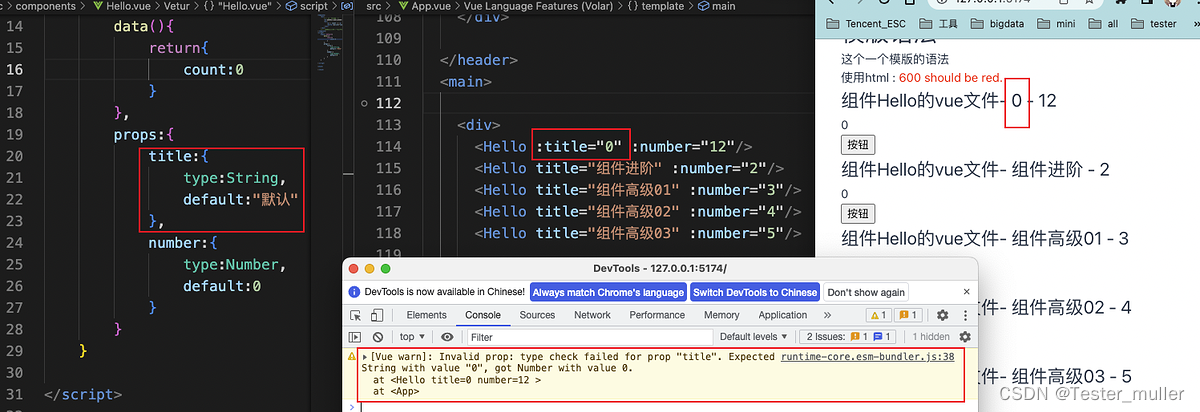Screen dimensions: 1200x412
Task: Switch to the Sources tab
Action: [537, 315]
